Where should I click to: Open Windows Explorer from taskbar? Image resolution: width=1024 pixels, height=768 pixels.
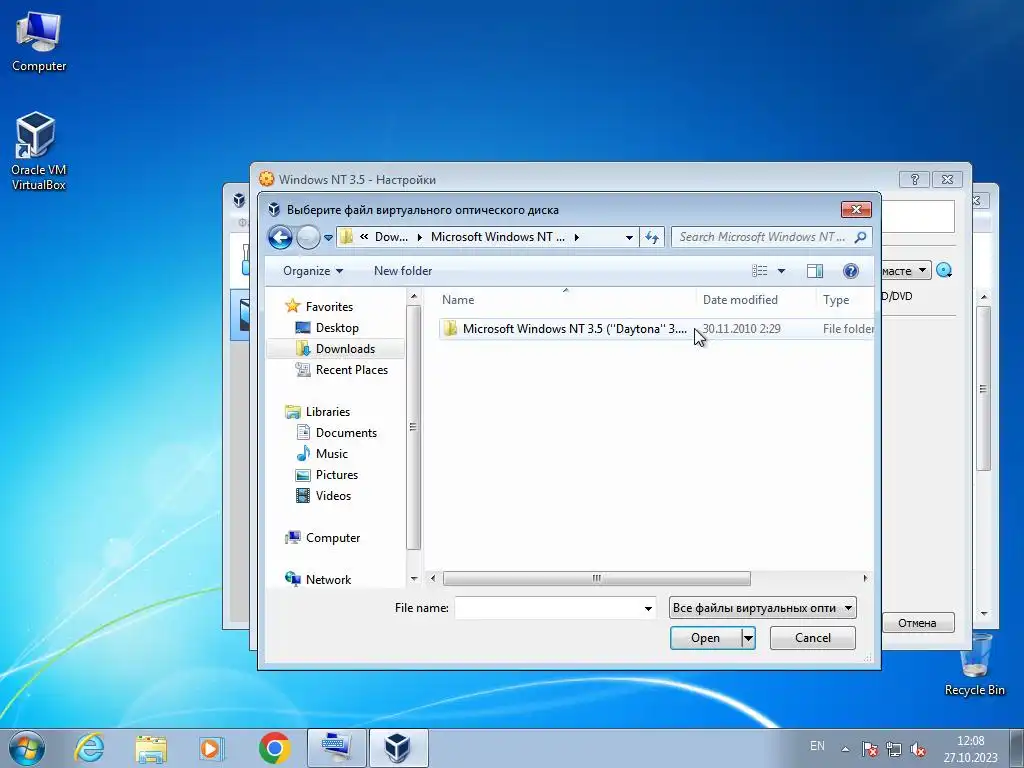click(151, 748)
